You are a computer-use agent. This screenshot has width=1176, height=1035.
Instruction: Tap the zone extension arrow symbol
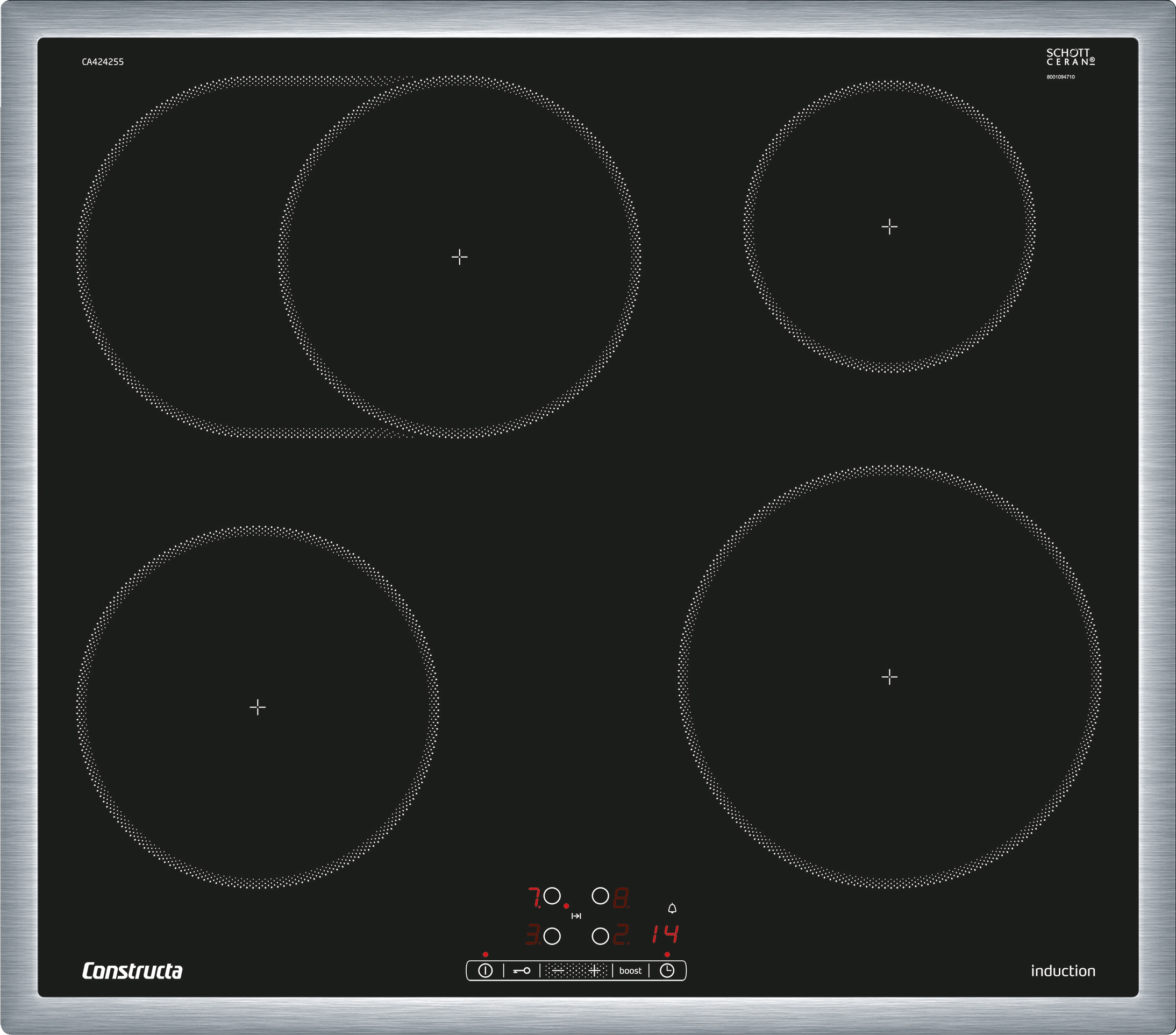pyautogui.click(x=576, y=916)
